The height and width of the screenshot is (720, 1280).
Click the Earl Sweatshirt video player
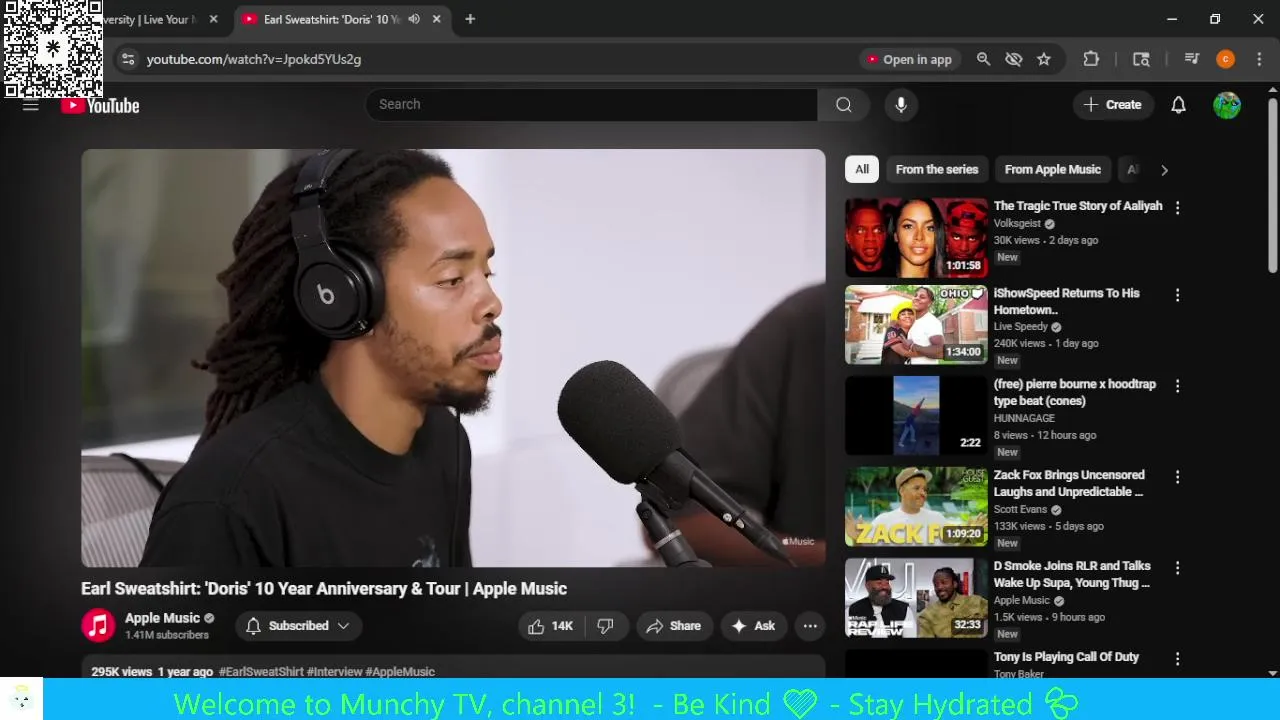pos(453,358)
